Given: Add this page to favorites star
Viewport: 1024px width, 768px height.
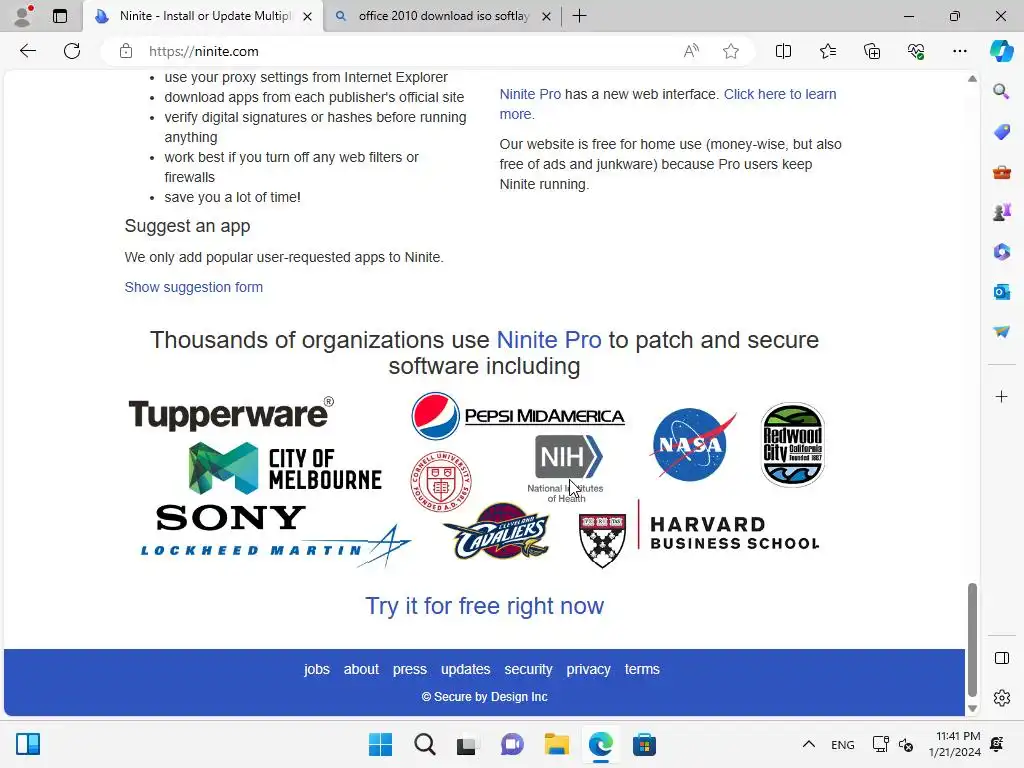Looking at the screenshot, I should (x=731, y=51).
